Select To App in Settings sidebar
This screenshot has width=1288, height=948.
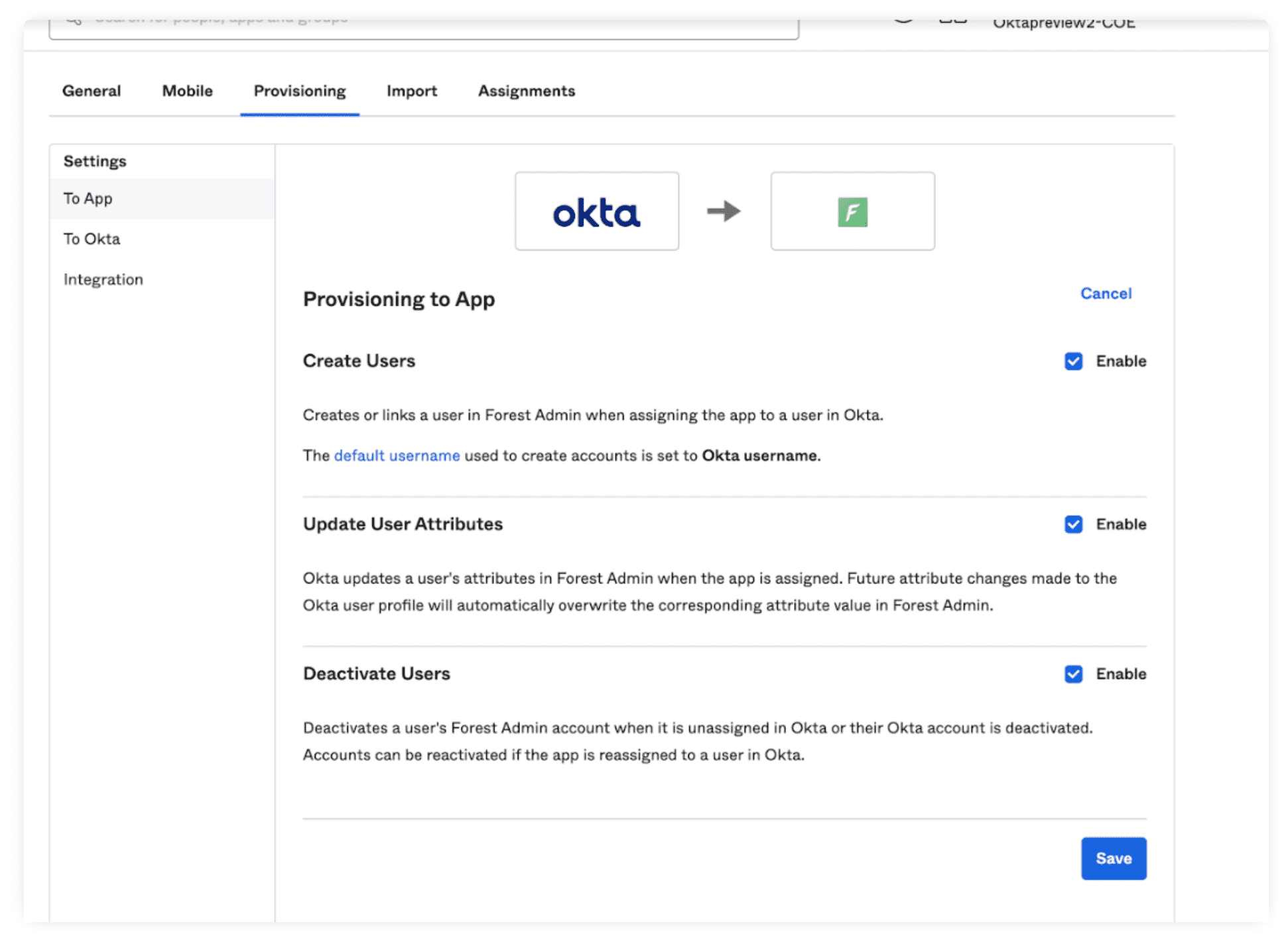(88, 198)
